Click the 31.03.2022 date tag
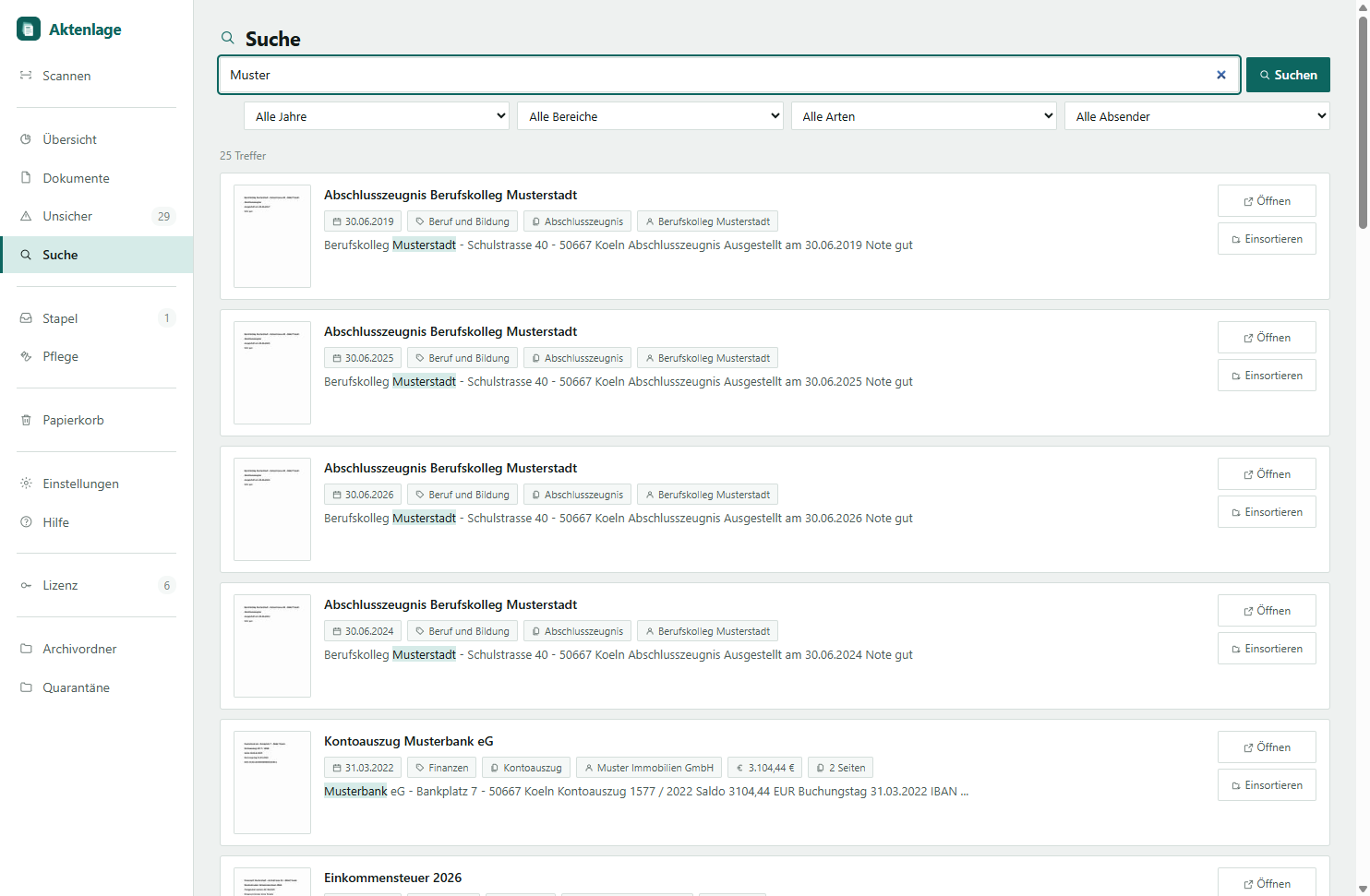 pyautogui.click(x=363, y=768)
